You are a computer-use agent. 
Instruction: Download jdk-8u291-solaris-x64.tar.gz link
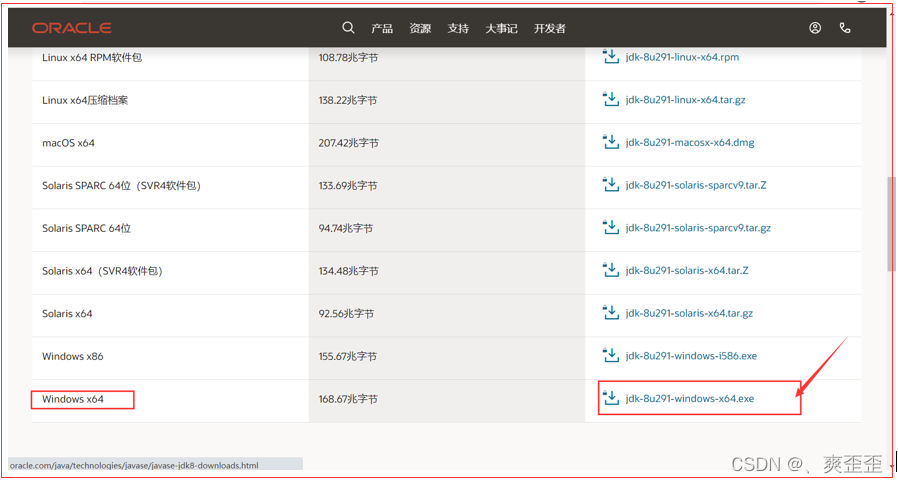[x=689, y=313]
